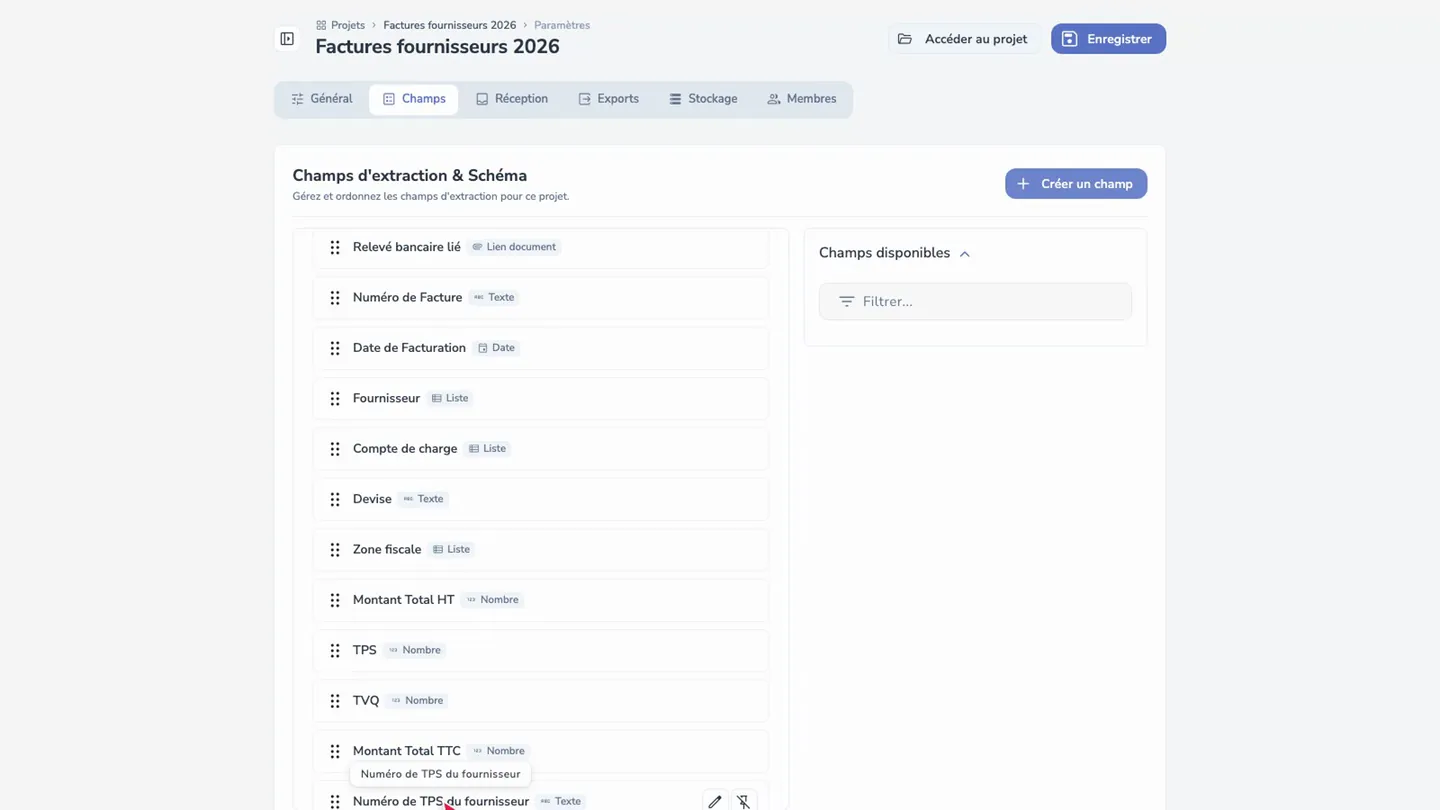Open Factures fournisseurs 2026 breadcrumb link
Screen dimensions: 1440x810
(449, 25)
